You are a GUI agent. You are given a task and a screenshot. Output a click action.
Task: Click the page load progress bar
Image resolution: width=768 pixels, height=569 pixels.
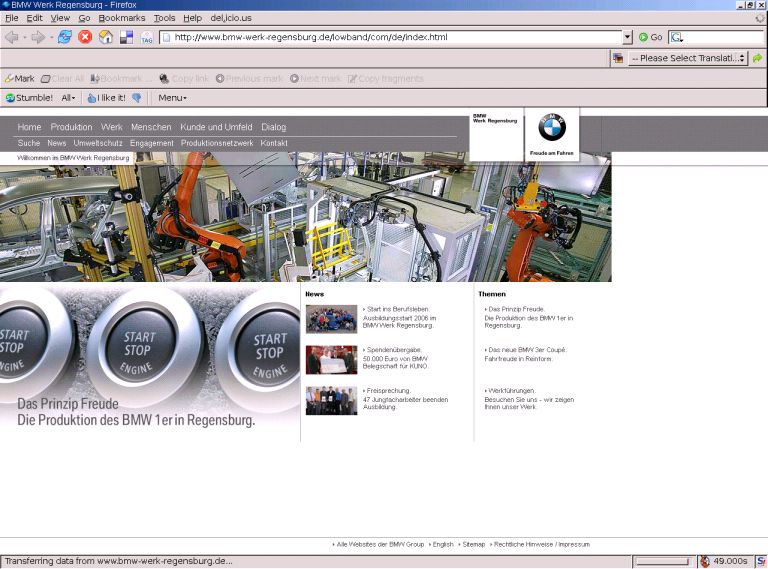(x=663, y=561)
